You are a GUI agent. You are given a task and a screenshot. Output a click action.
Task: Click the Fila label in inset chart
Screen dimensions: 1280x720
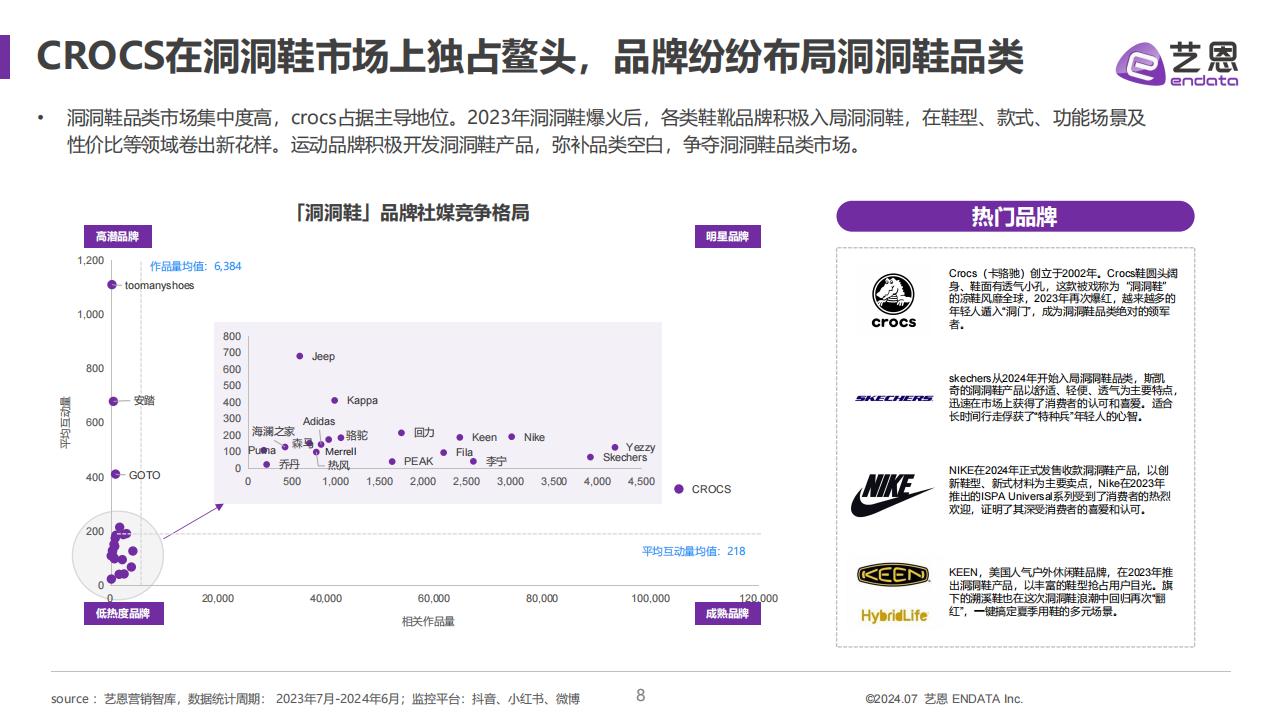point(464,452)
